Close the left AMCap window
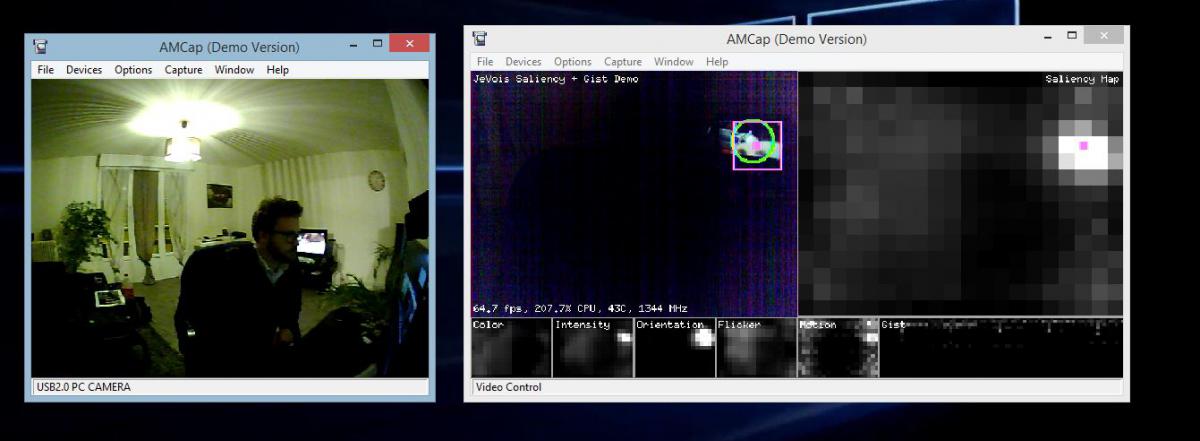 coord(410,44)
